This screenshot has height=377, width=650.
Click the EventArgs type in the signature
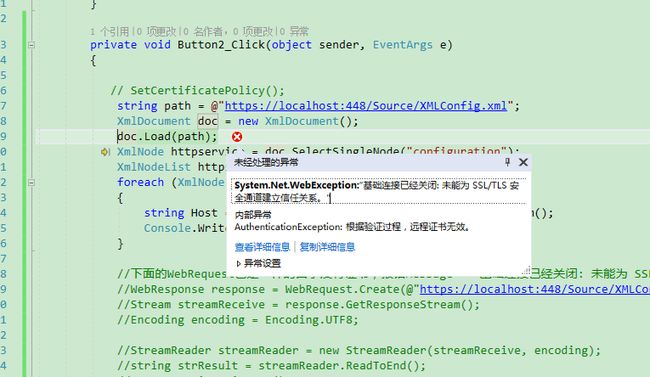pyautogui.click(x=403, y=45)
